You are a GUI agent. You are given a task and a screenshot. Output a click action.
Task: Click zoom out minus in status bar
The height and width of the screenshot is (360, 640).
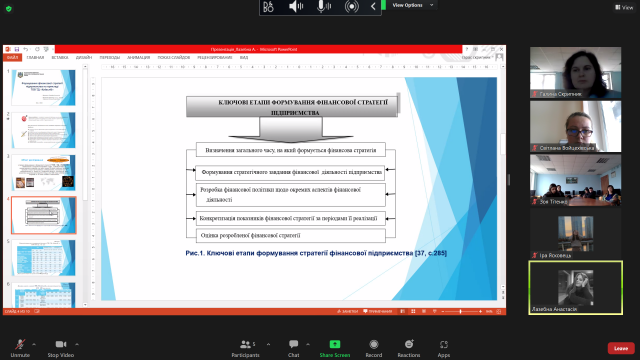tap(443, 311)
